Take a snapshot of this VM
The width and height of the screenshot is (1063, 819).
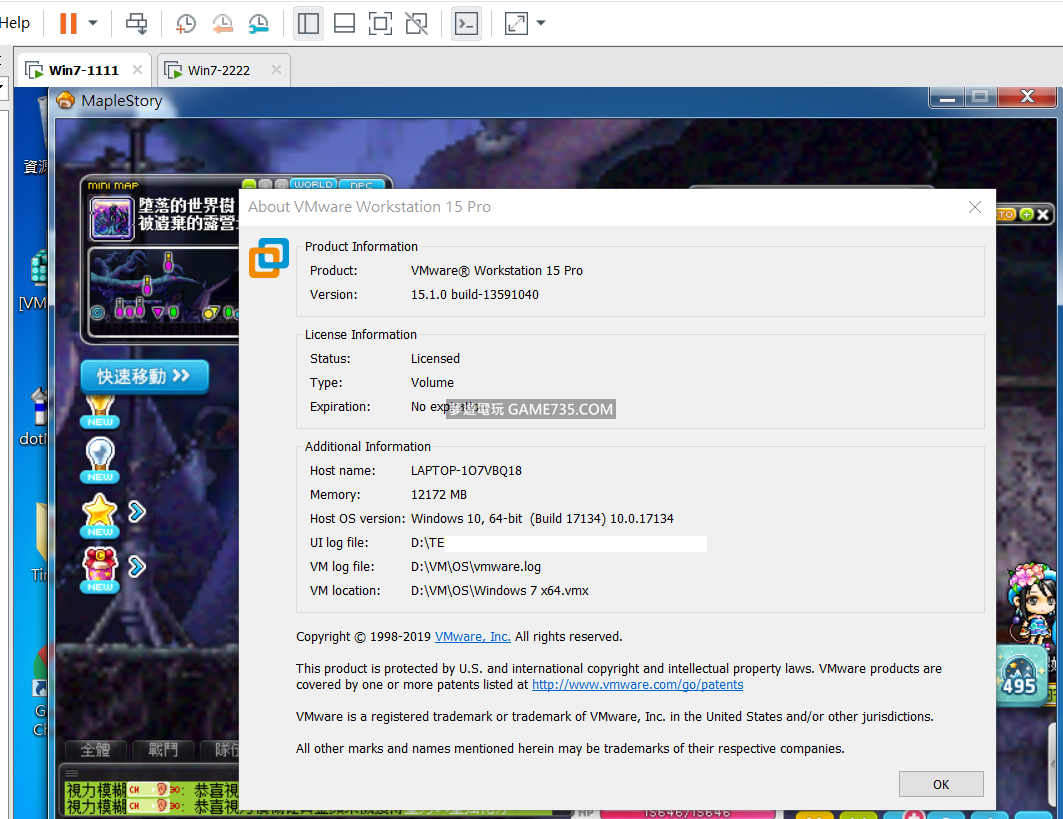(x=186, y=23)
